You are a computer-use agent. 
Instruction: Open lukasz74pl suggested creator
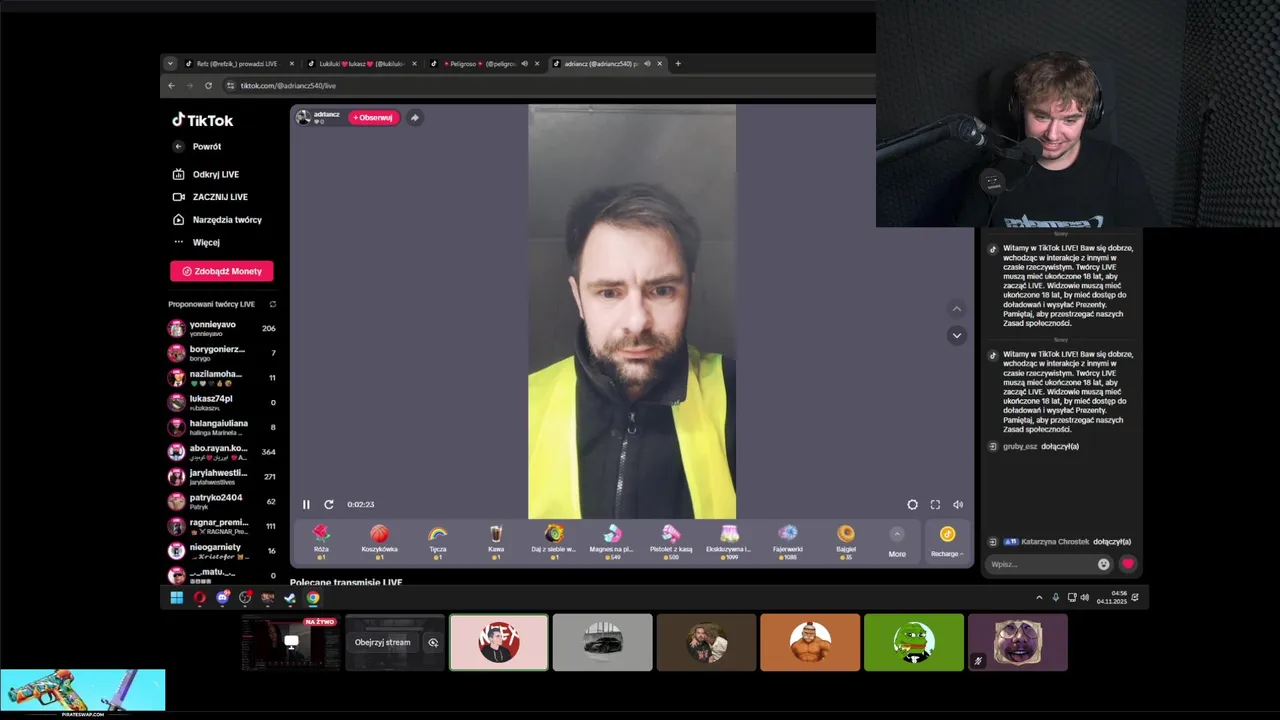(x=222, y=402)
